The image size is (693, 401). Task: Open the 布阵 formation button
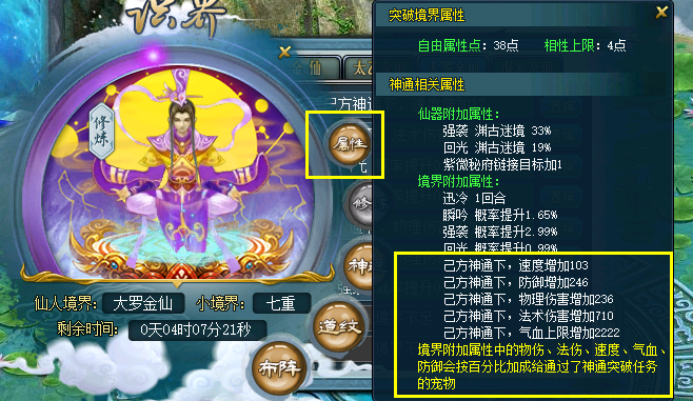point(279,368)
